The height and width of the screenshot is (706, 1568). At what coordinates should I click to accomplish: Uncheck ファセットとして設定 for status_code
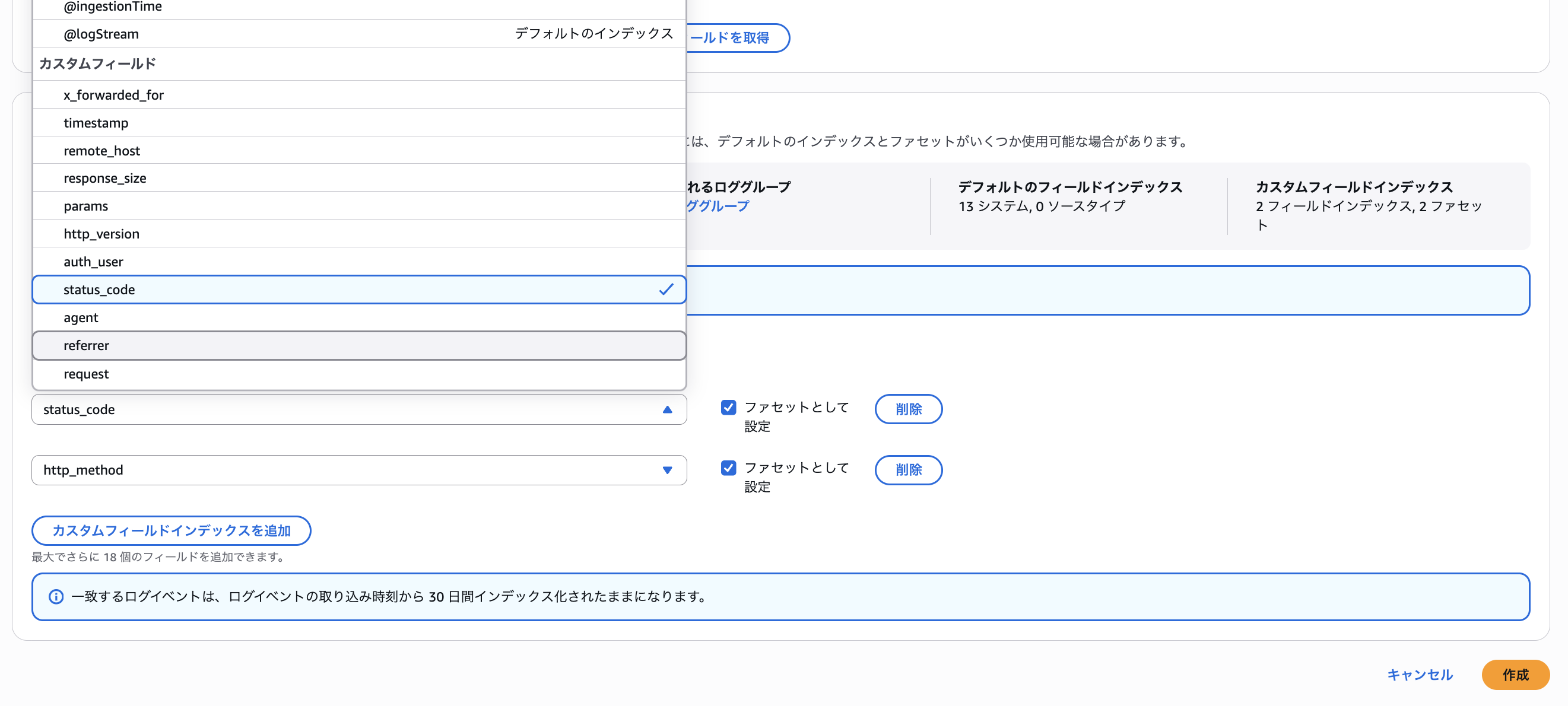[728, 408]
